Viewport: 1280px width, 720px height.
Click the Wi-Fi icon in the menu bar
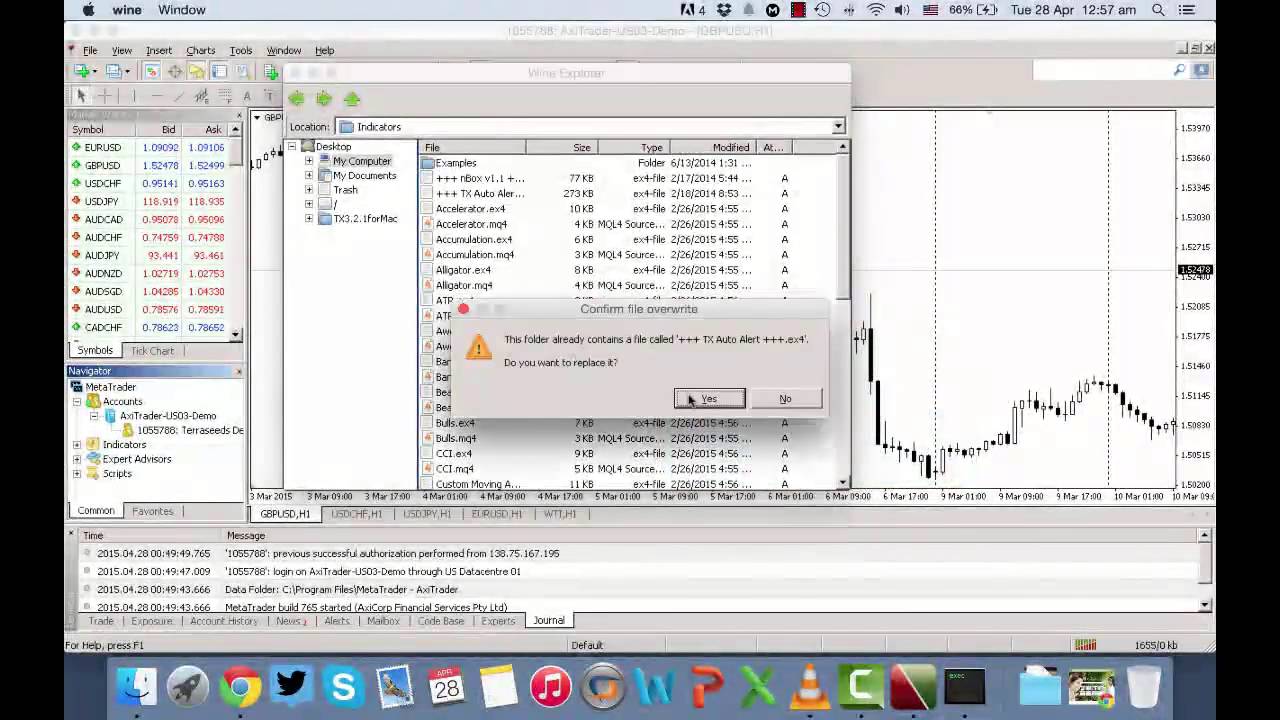(x=876, y=10)
